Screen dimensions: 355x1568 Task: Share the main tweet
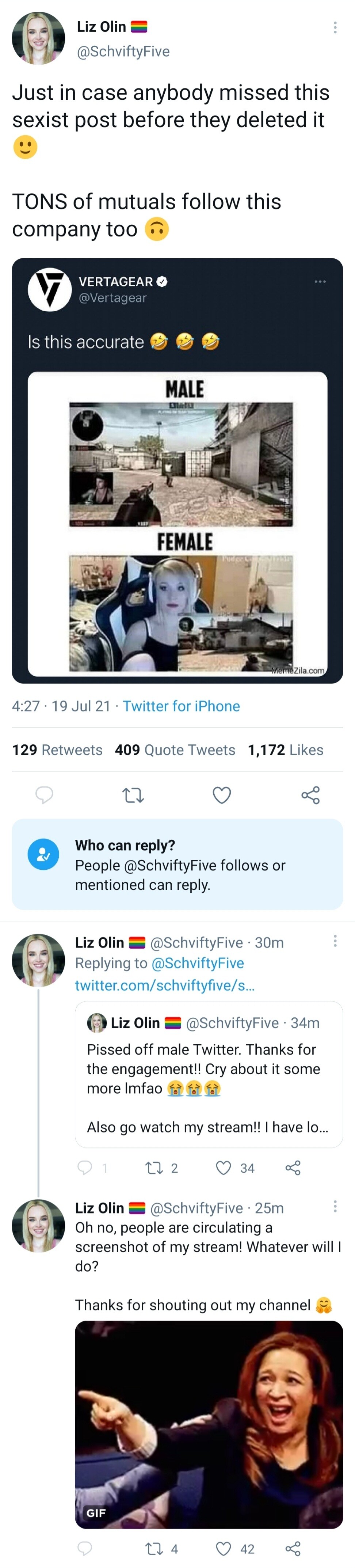click(x=310, y=795)
